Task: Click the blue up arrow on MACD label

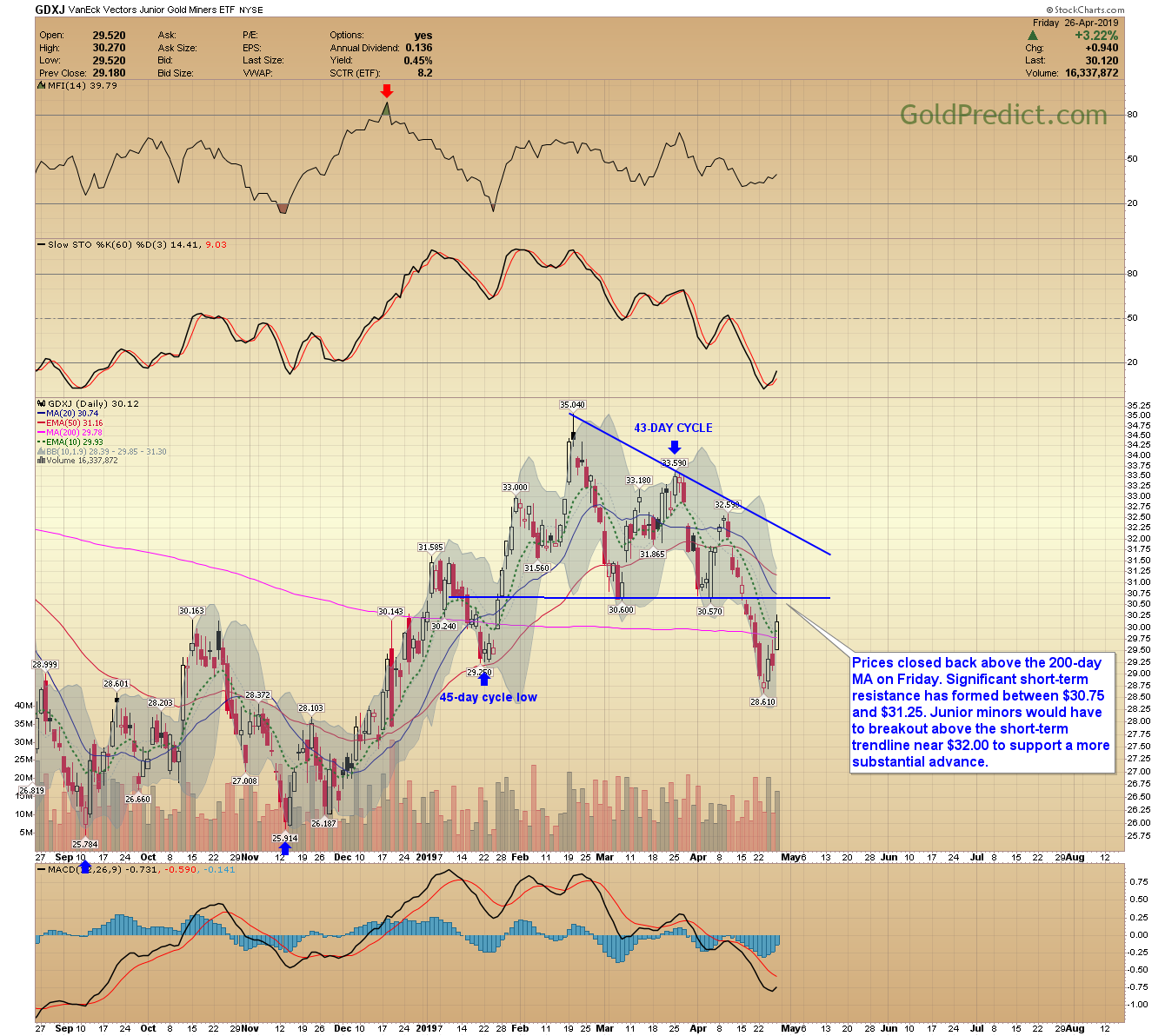Action: click(x=84, y=867)
